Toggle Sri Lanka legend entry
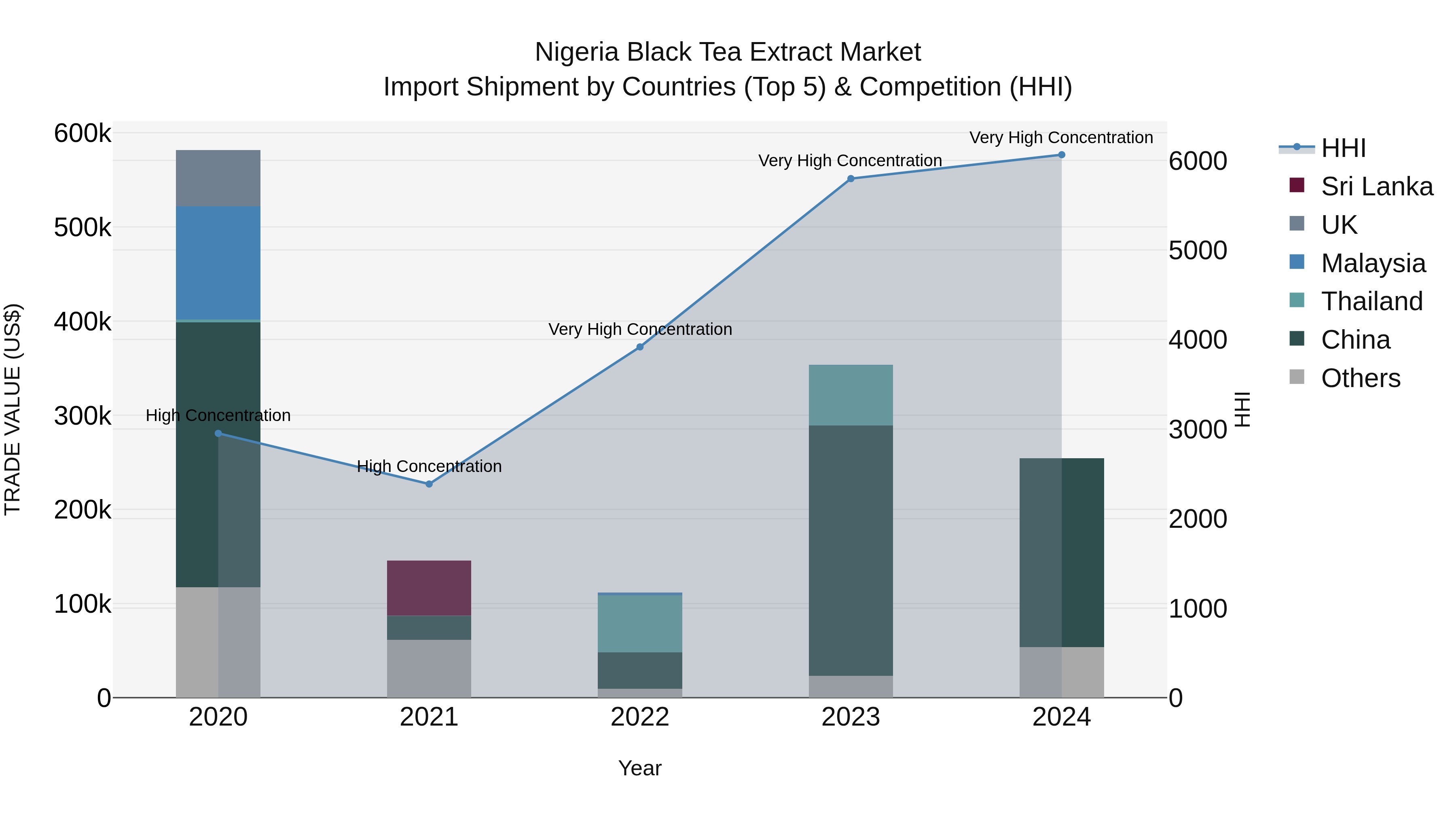Viewport: 1456px width, 819px height. coord(1361,186)
